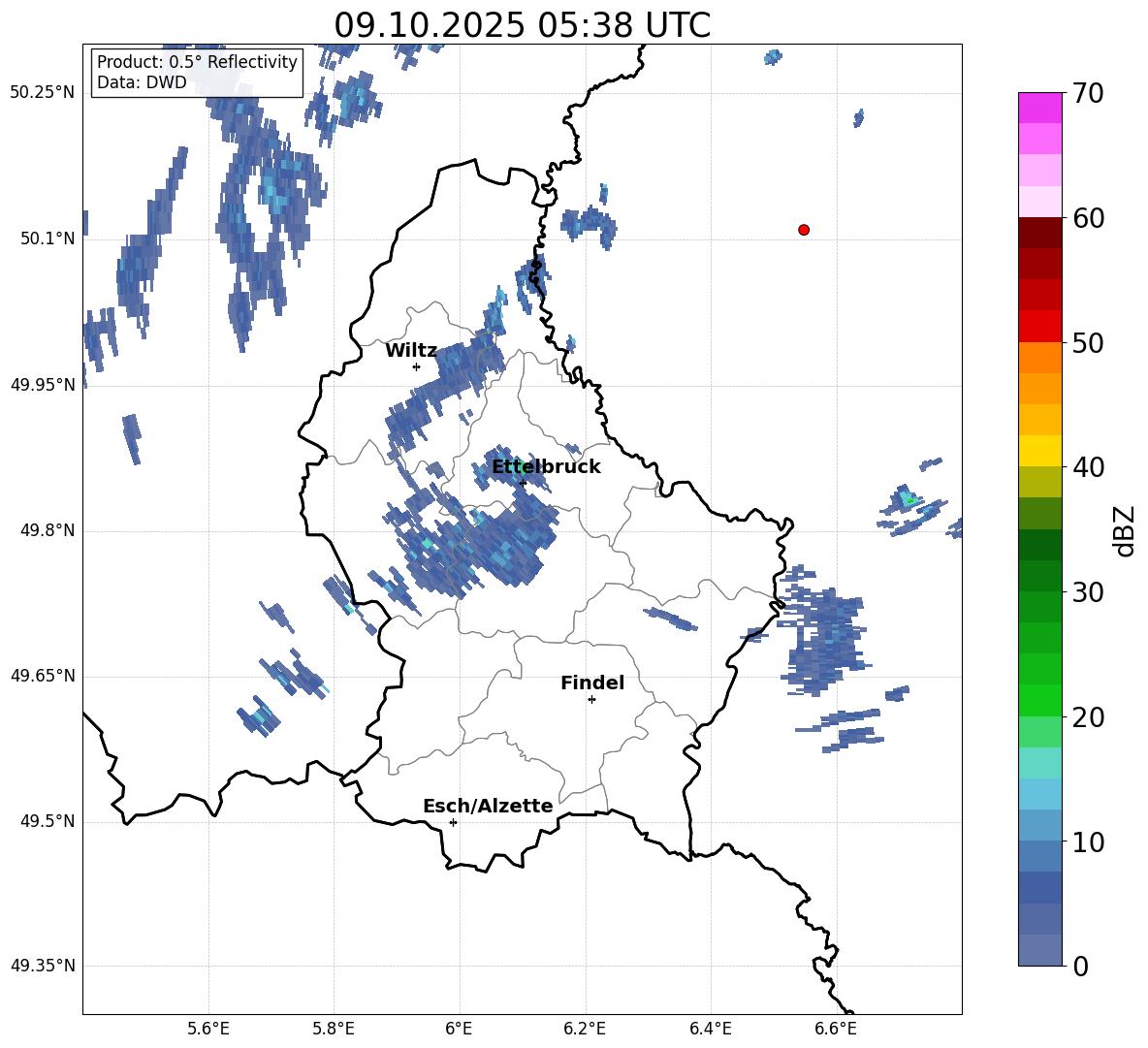
Task: Click the cross marker under Esch/Alzette
Action: click(x=453, y=822)
